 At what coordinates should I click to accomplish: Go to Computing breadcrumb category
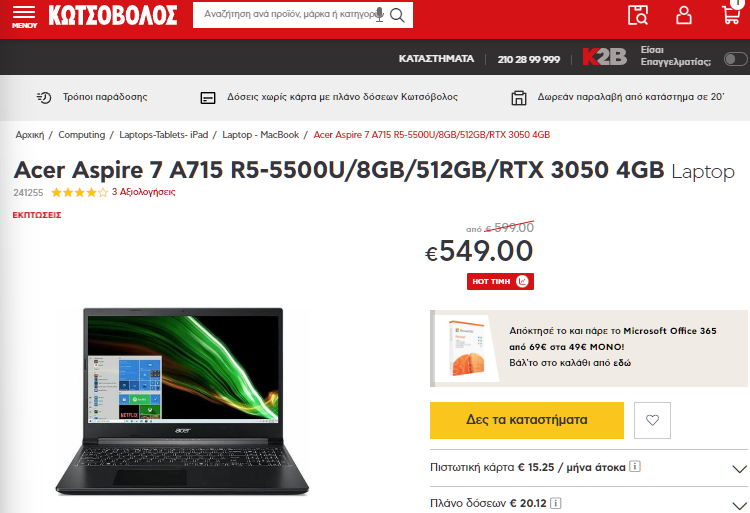[82, 135]
